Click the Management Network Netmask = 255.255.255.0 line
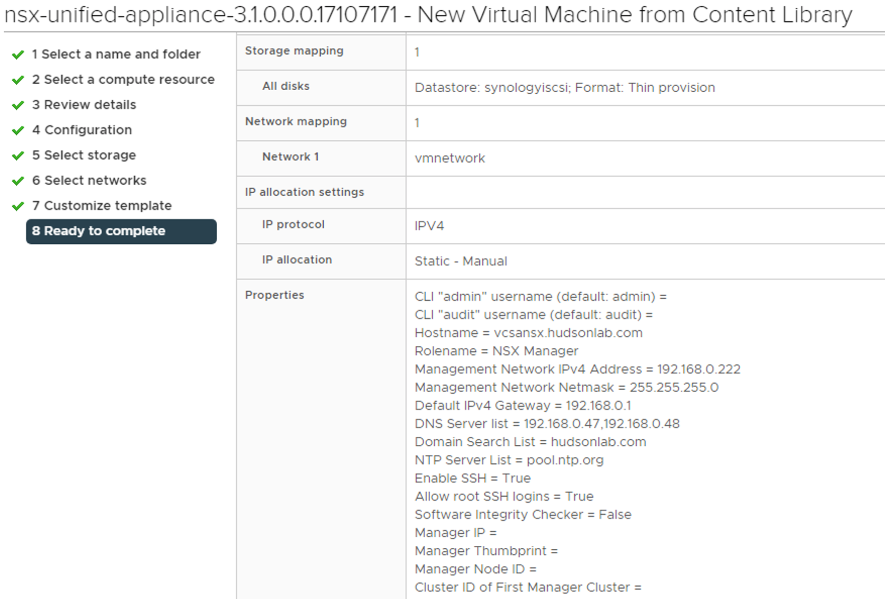 coord(566,387)
